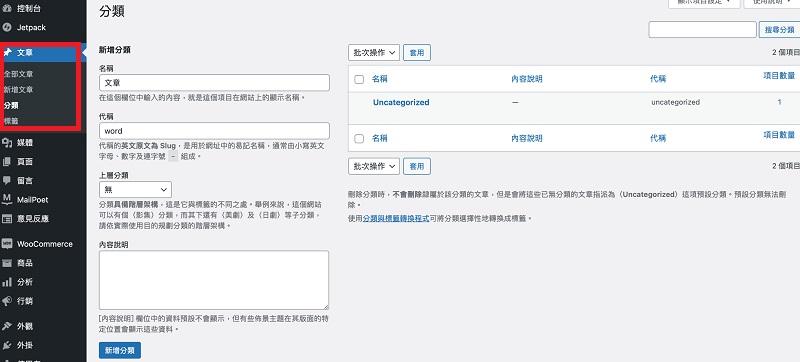Click the Appearance (外觀) brush icon
The image size is (800, 362).
[7, 326]
